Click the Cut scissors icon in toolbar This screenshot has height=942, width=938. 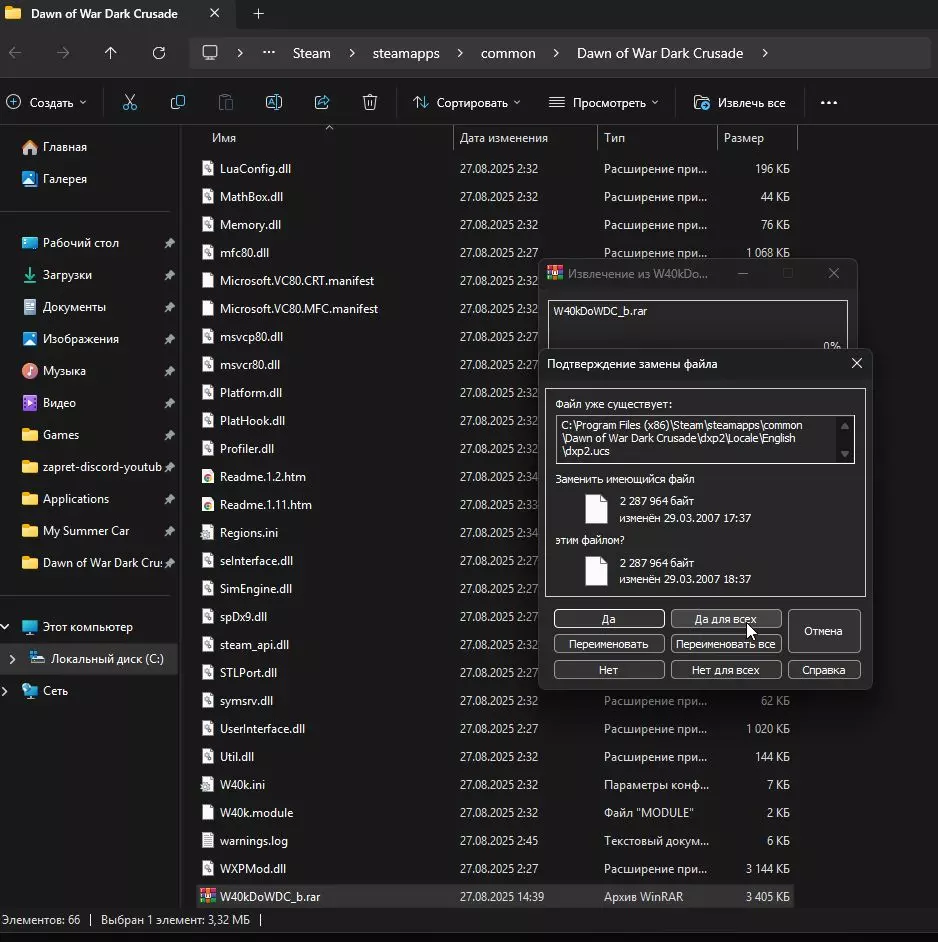(x=130, y=102)
